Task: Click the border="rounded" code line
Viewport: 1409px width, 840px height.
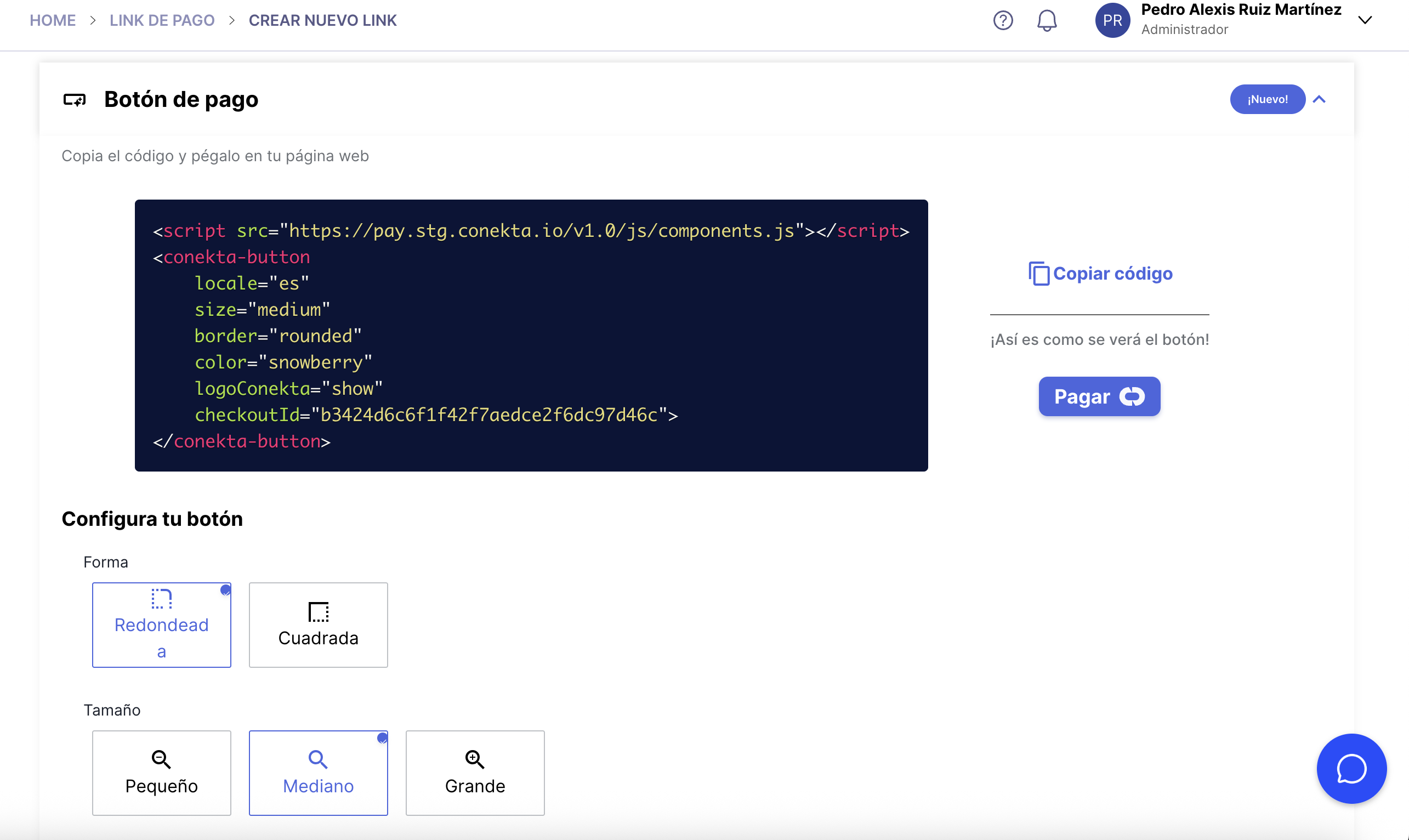Action: (x=278, y=336)
